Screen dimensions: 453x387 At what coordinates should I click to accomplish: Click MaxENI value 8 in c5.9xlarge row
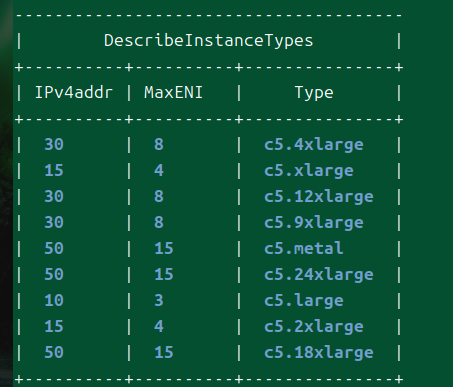click(159, 222)
